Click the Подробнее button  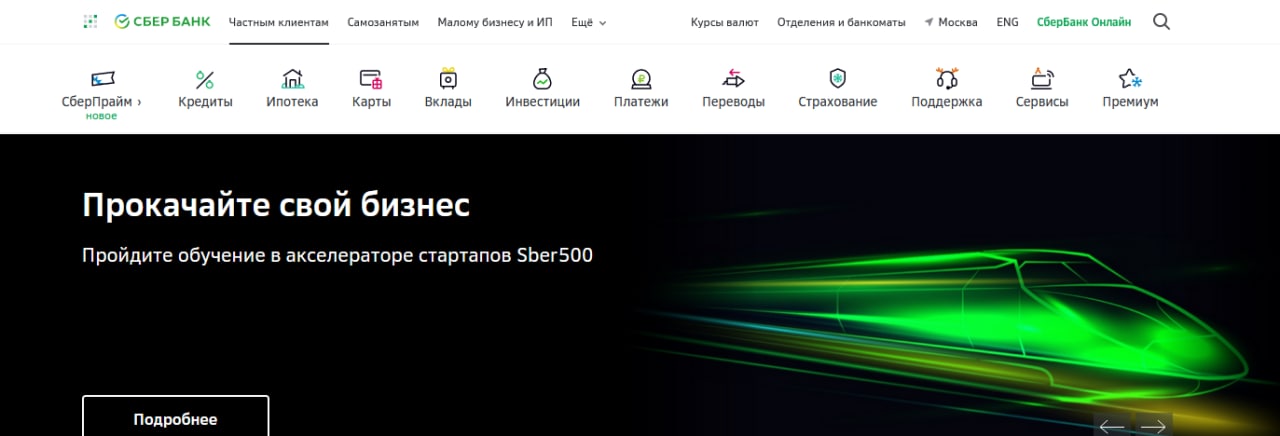pyautogui.click(x=175, y=419)
